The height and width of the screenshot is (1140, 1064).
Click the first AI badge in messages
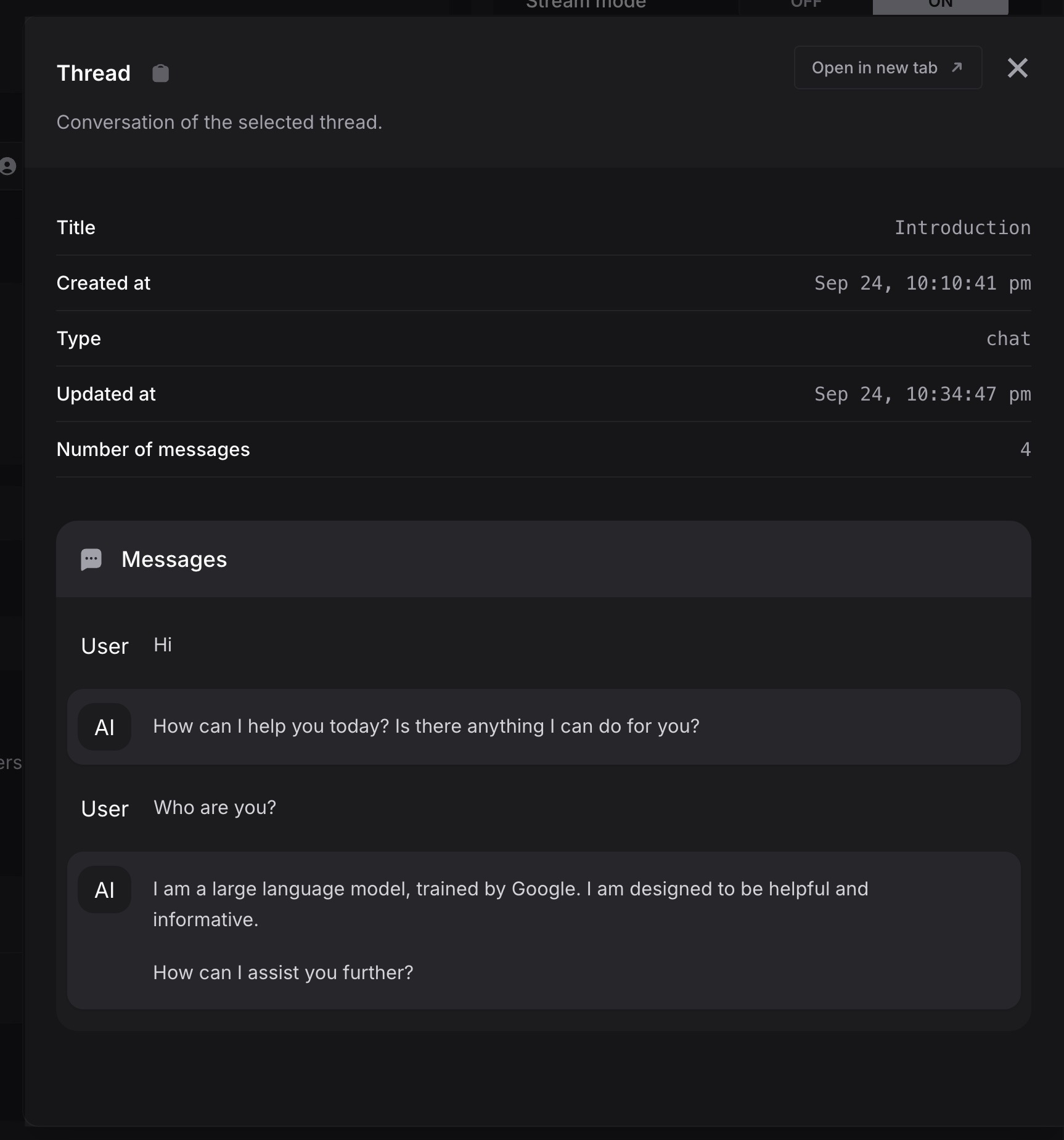click(104, 727)
